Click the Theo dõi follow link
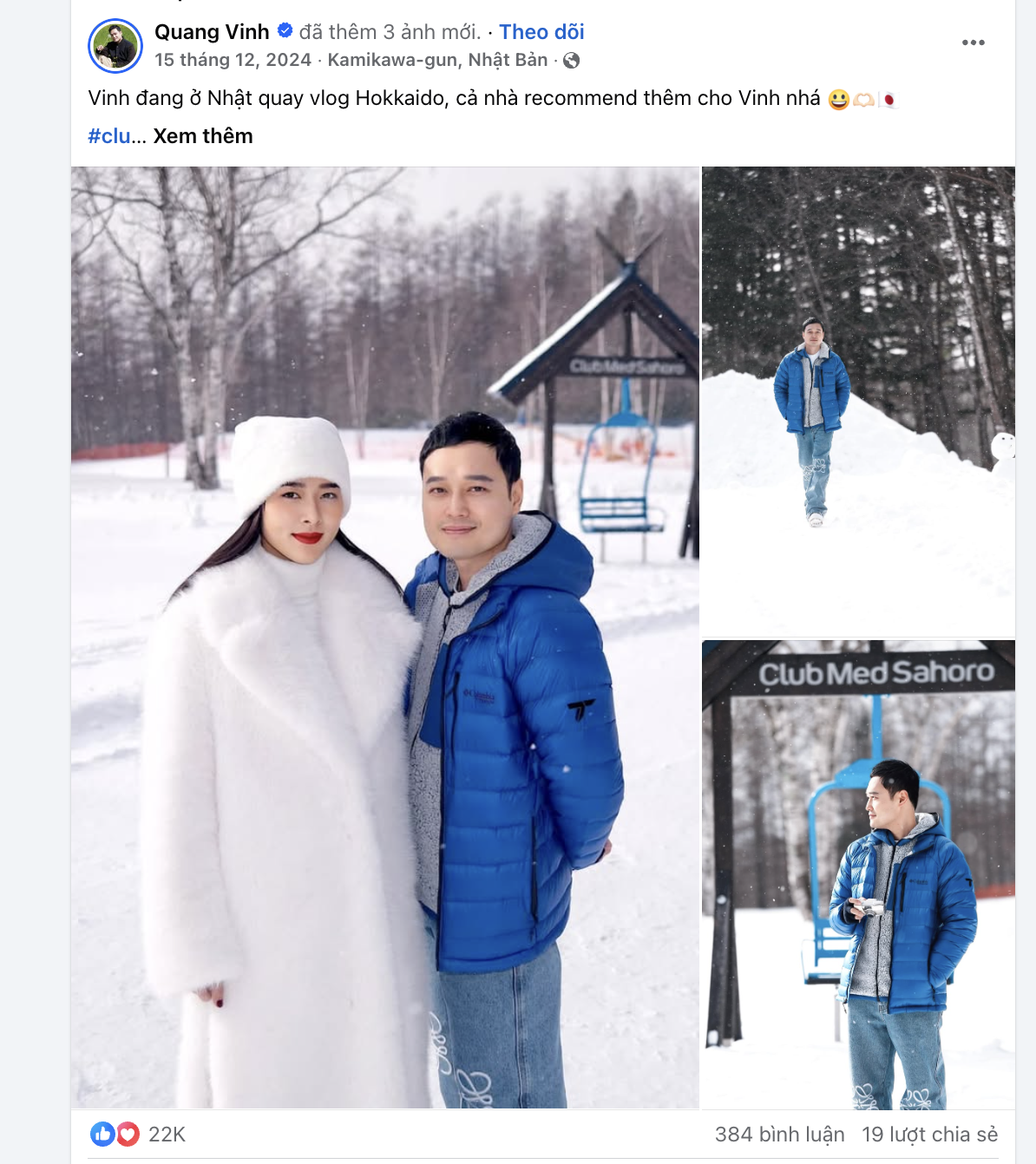Screen dimensions: 1036x1164 (541, 32)
